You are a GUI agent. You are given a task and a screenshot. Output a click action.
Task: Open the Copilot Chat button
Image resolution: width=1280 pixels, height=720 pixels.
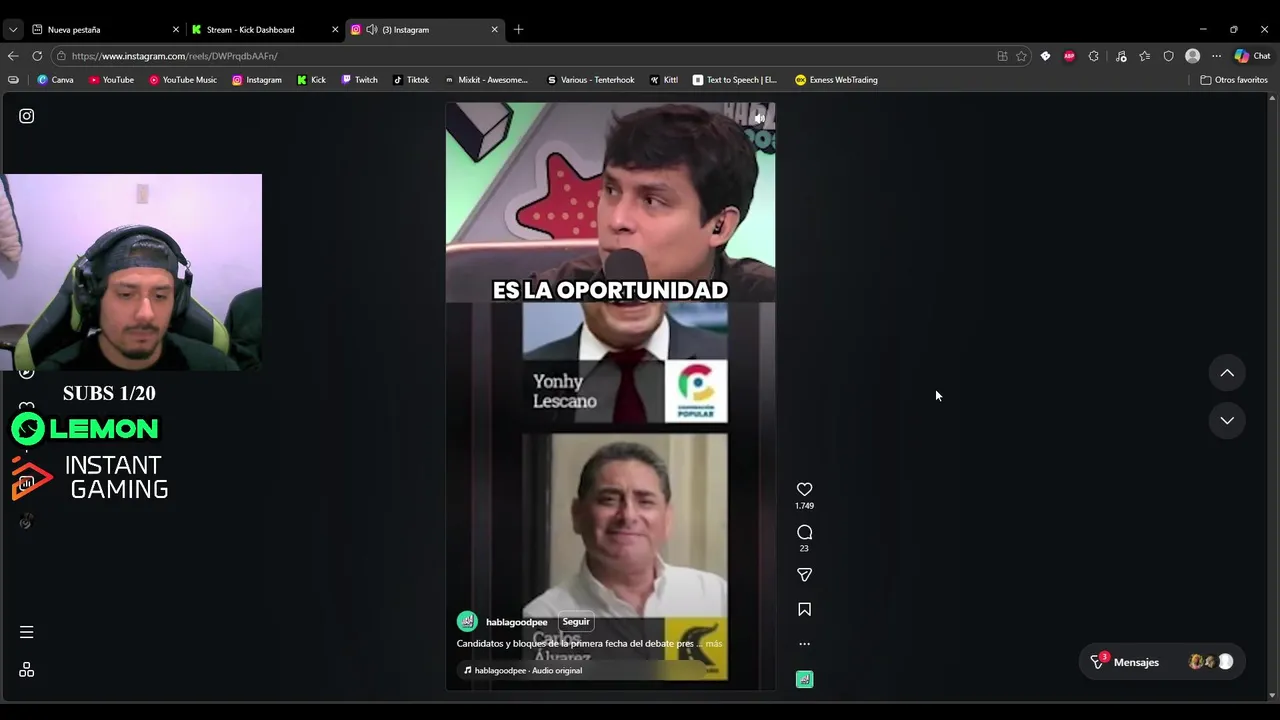click(1252, 56)
